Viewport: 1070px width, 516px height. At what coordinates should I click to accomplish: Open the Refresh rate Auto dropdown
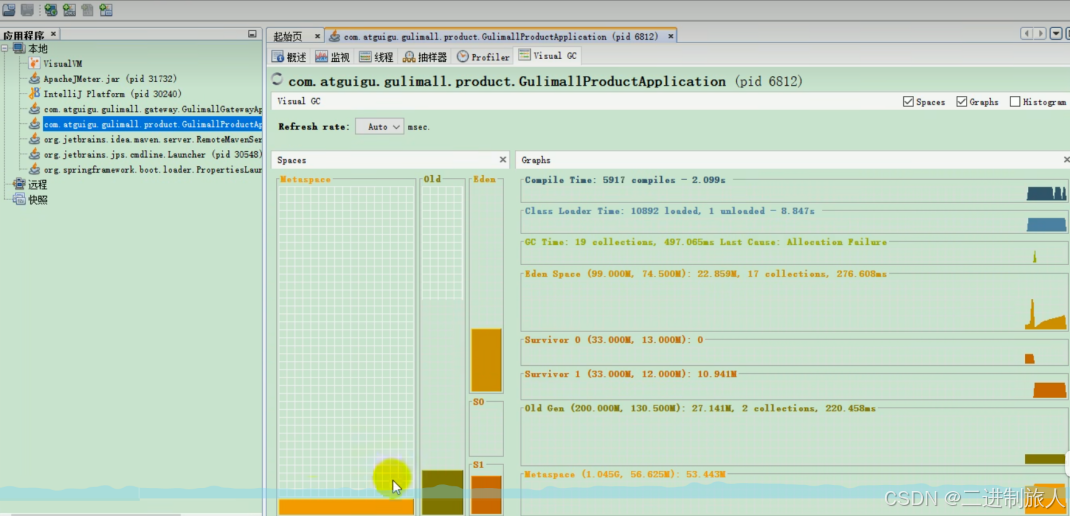pos(379,126)
